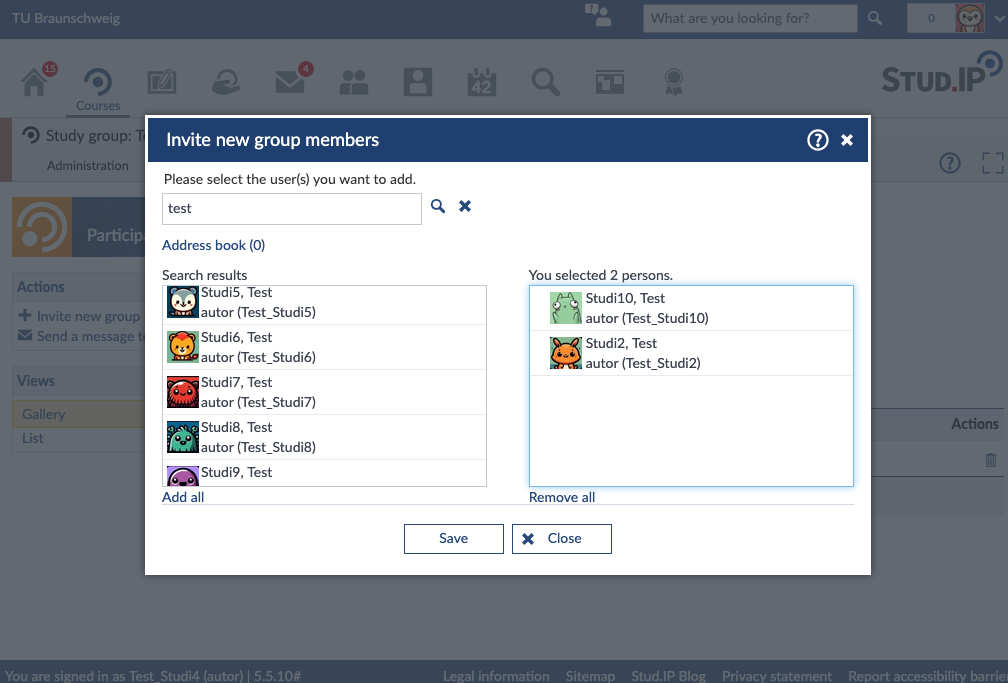
Task: Open Stud.IP Blog footer link
Action: coord(669,676)
